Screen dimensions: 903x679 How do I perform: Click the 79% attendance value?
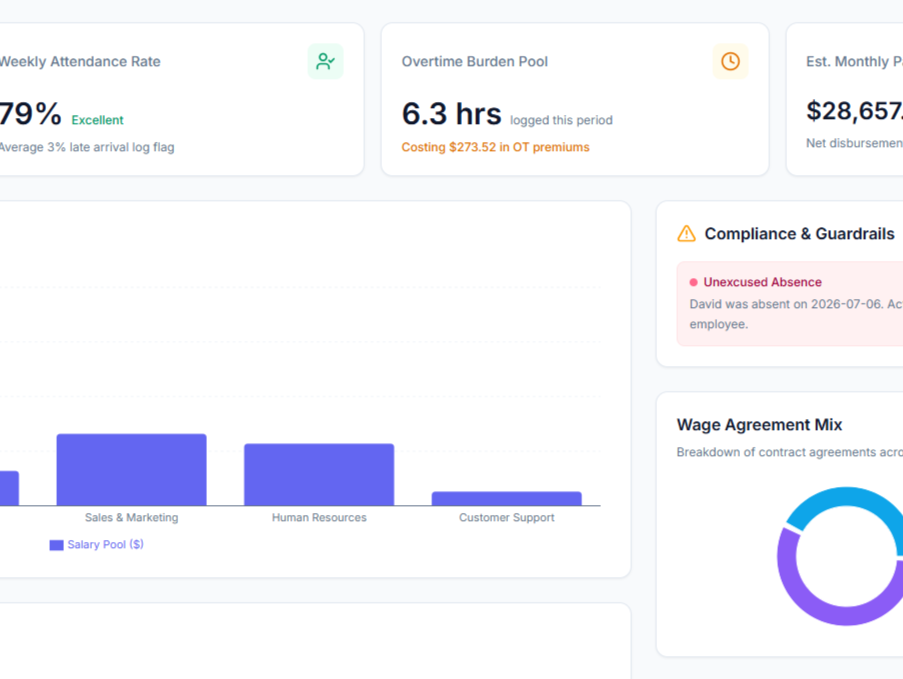[30, 113]
